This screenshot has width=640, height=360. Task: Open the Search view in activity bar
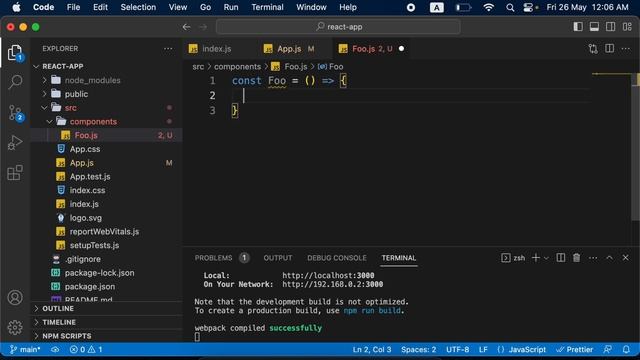[15, 82]
